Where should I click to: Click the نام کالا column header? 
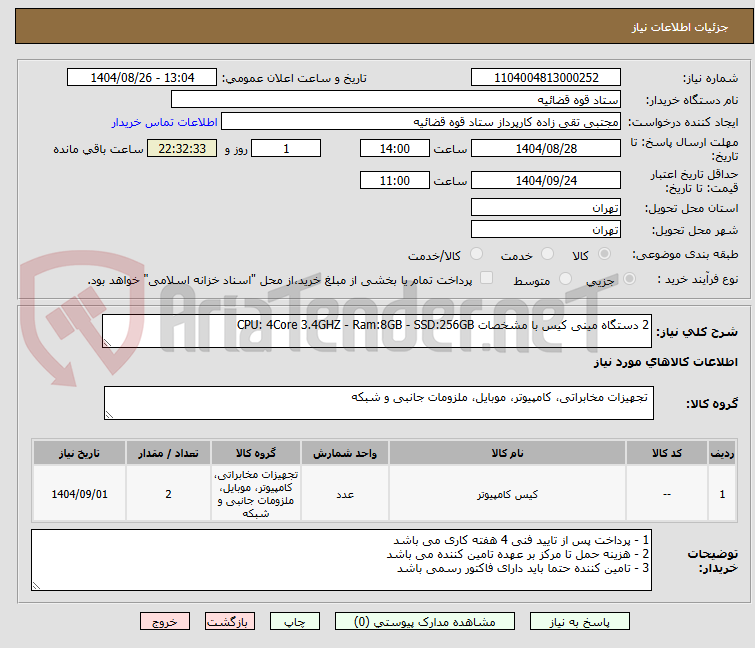tap(507, 453)
